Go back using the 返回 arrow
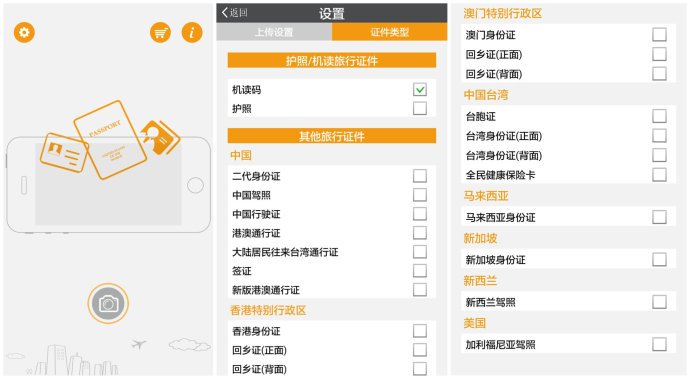This screenshot has height=379, width=690. [235, 12]
